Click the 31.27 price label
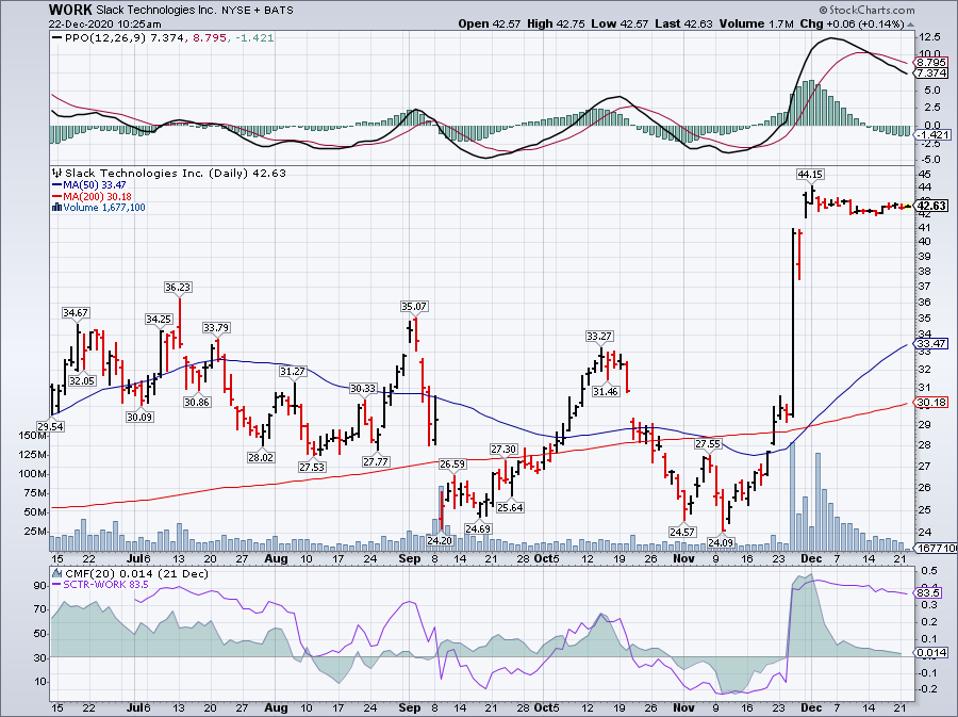Viewport: 958px width, 717px height. tap(293, 371)
